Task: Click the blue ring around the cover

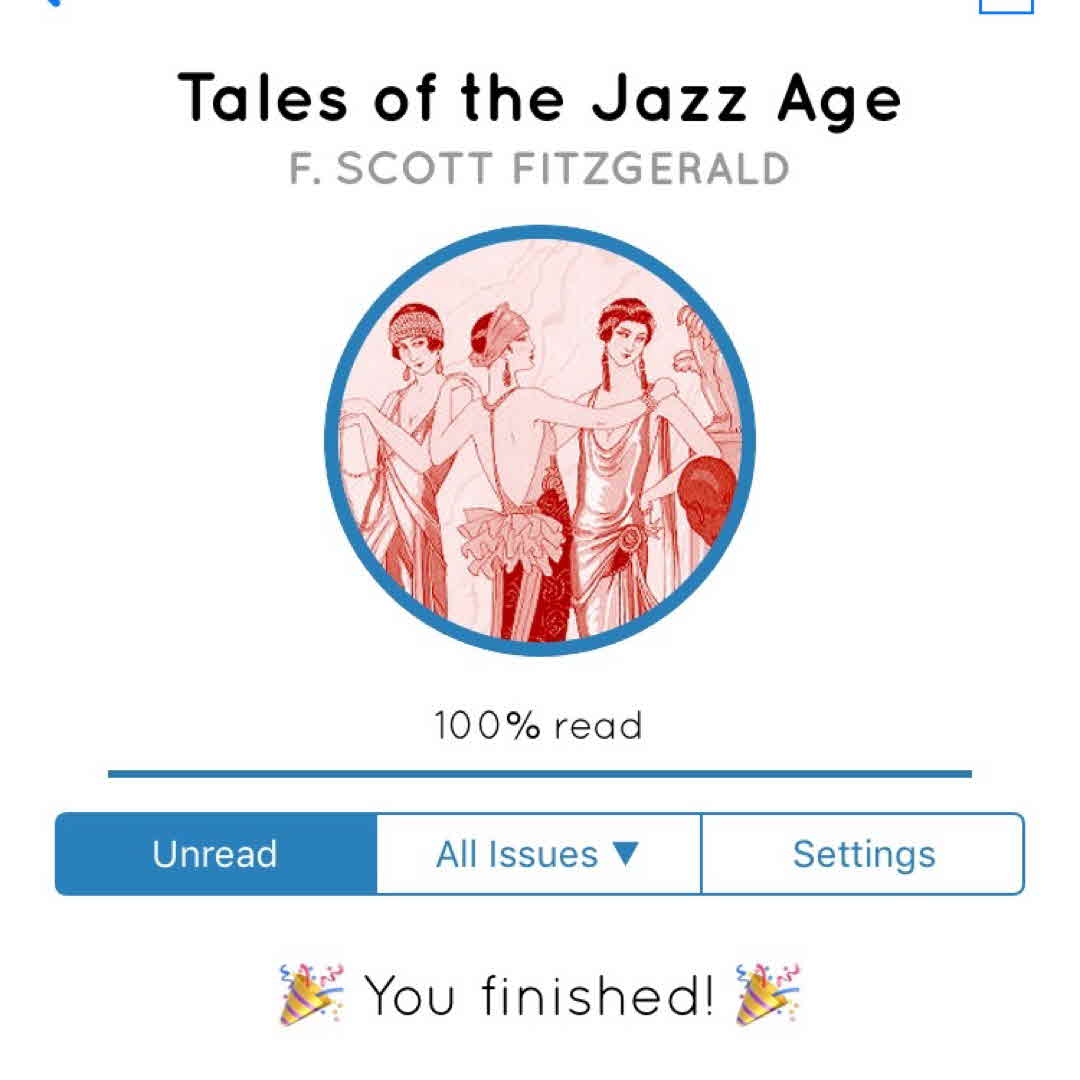Action: click(x=332, y=440)
